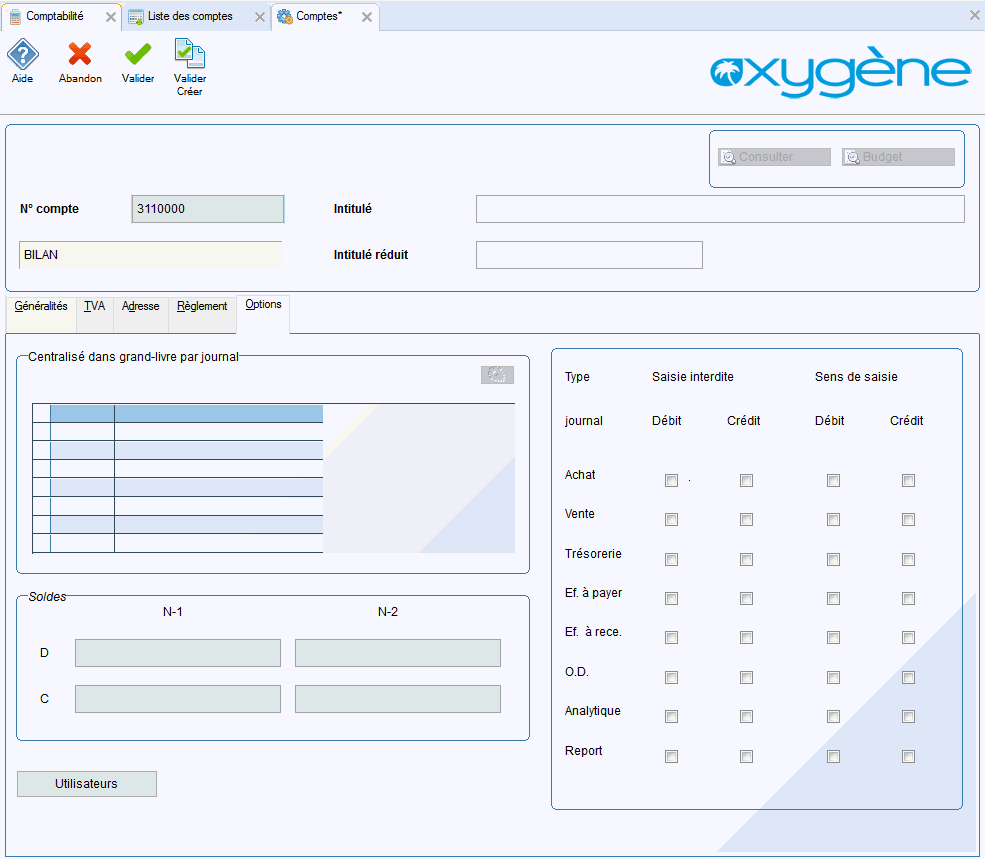Check Achat Saisie interdite Débit checkbox
Screen dimensions: 985x859
tap(671, 480)
